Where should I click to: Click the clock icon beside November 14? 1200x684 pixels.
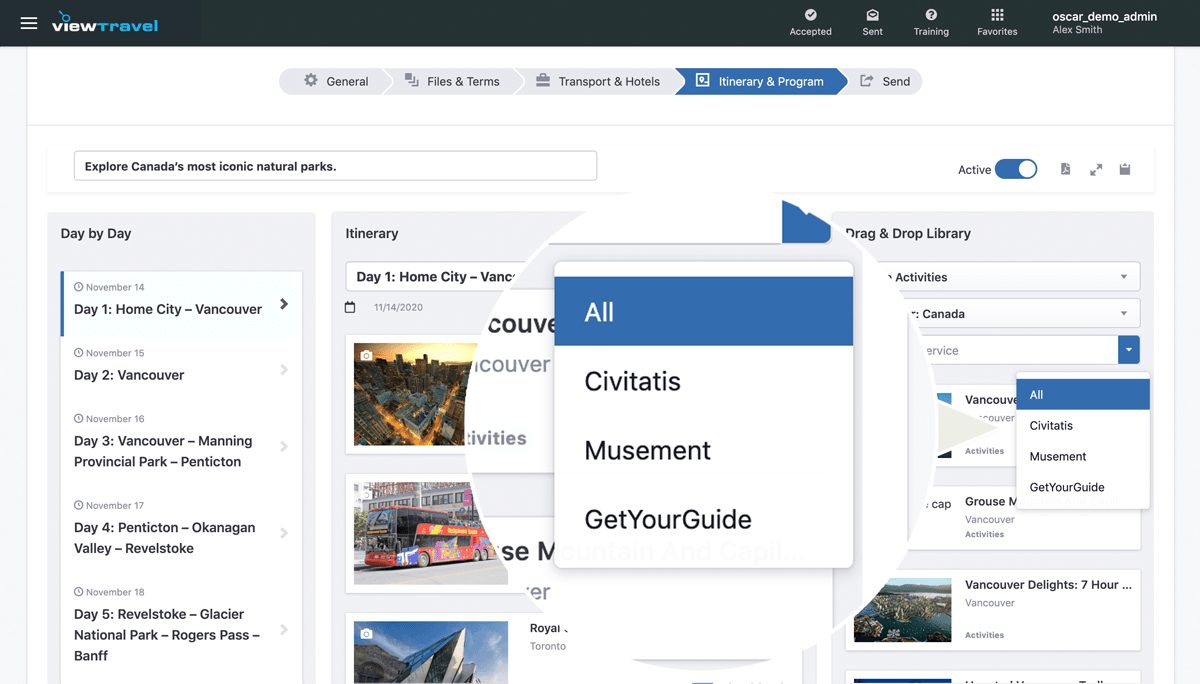coord(79,287)
